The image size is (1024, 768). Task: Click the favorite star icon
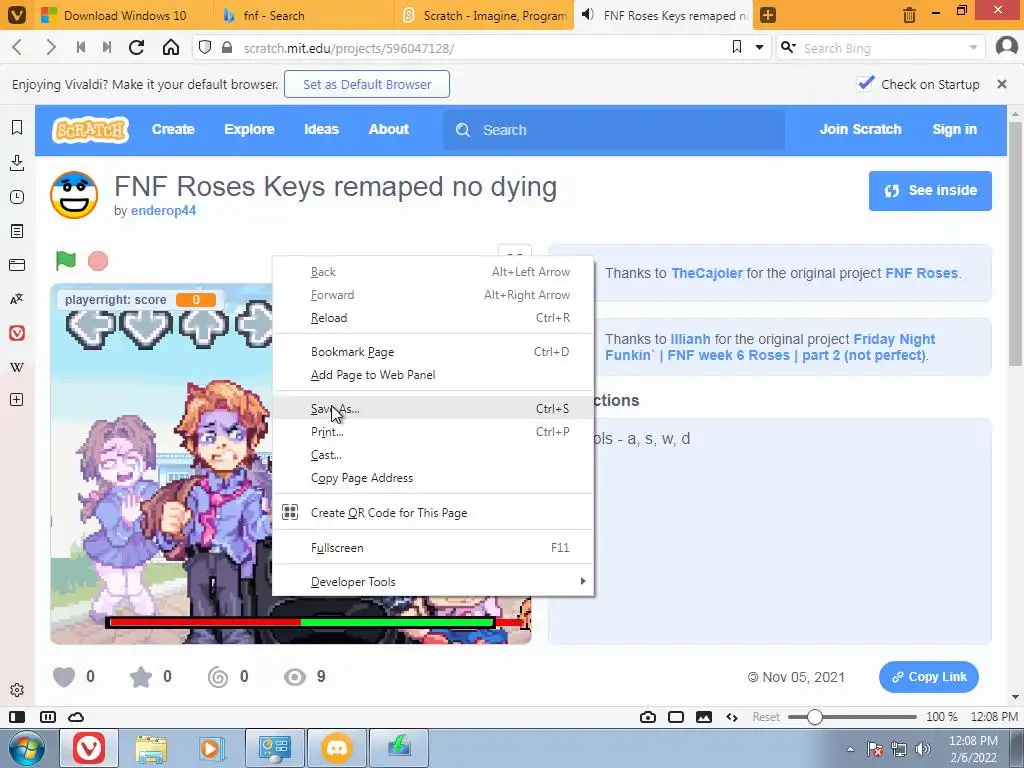point(140,677)
